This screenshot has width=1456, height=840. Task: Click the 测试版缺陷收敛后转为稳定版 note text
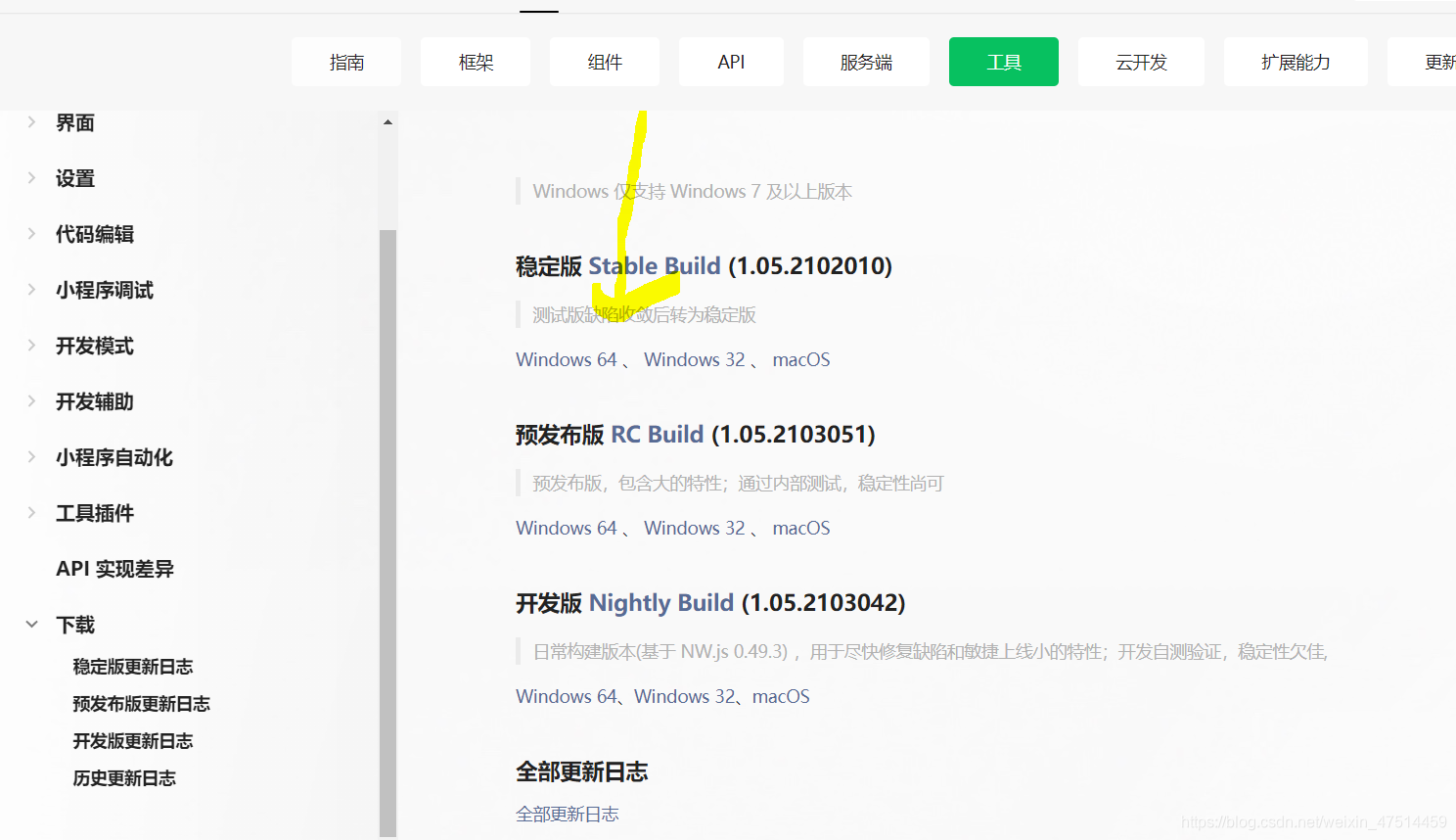point(644,314)
